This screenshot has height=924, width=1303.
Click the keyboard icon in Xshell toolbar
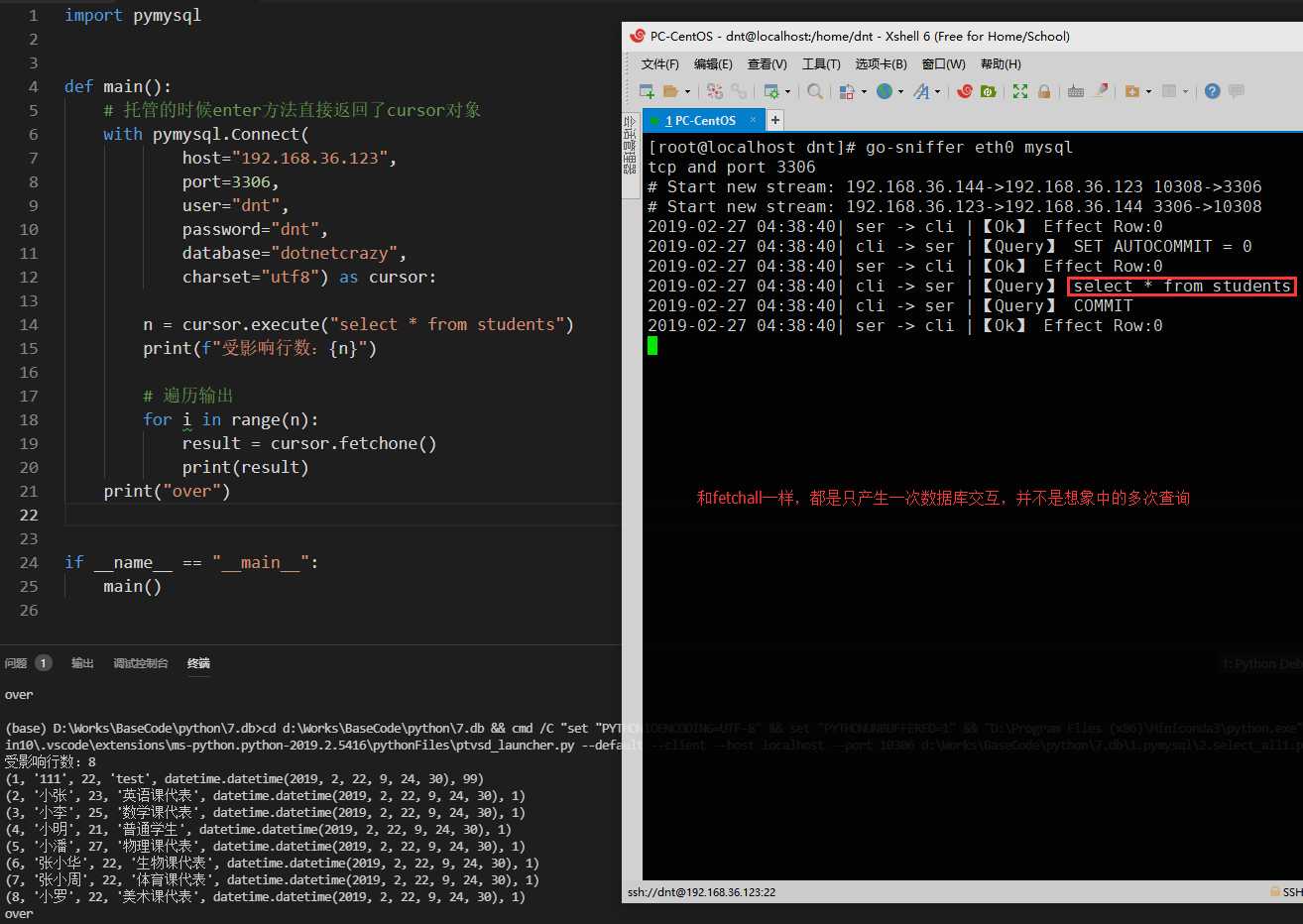tap(1076, 91)
